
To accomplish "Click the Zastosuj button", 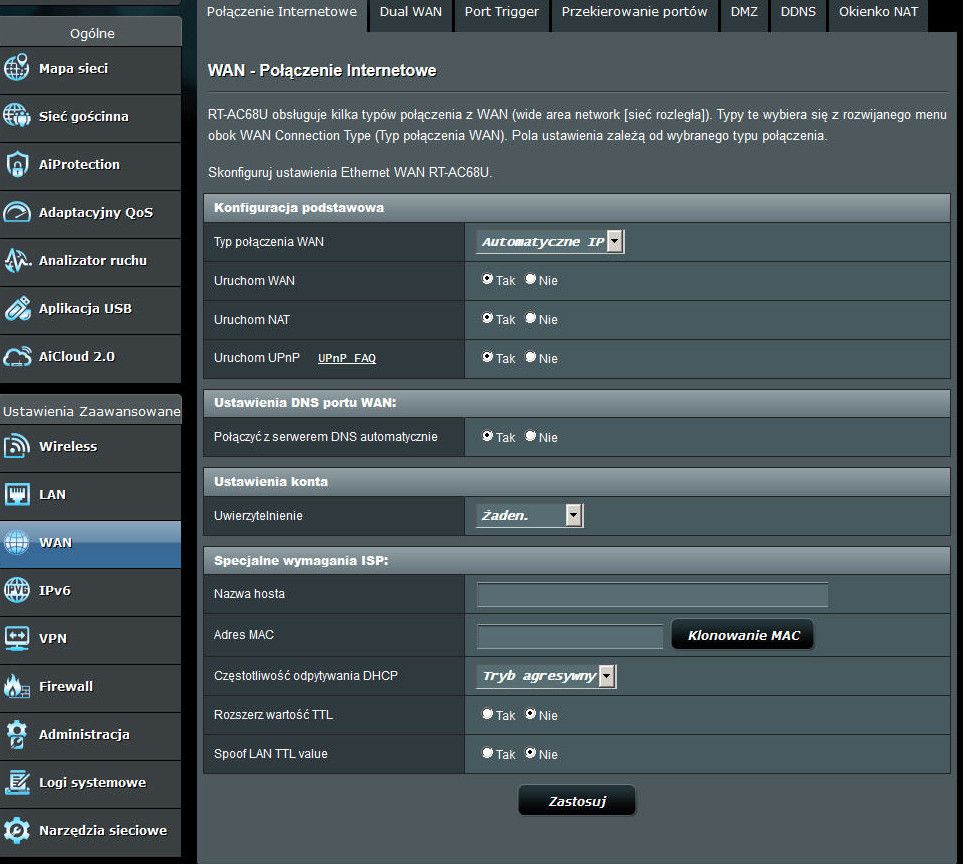I will 576,801.
